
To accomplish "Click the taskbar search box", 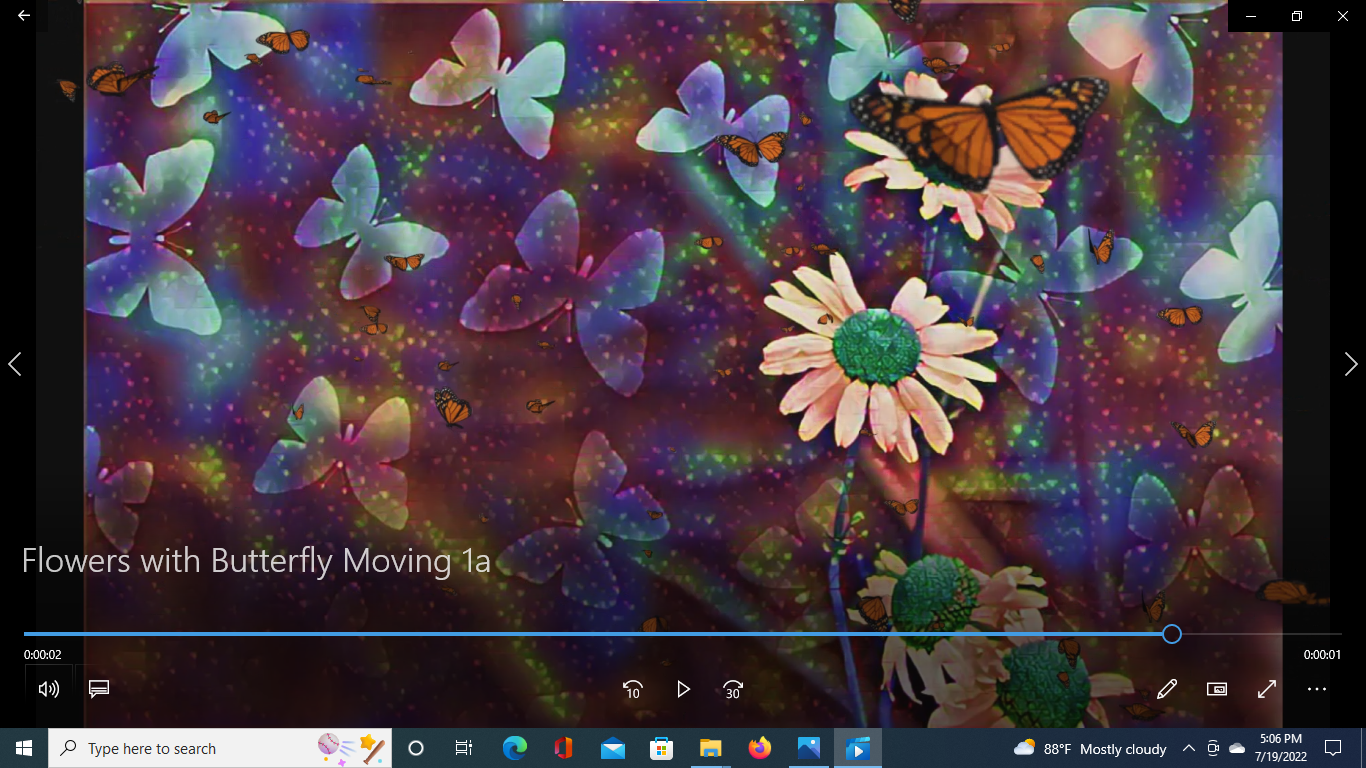I will [220, 748].
